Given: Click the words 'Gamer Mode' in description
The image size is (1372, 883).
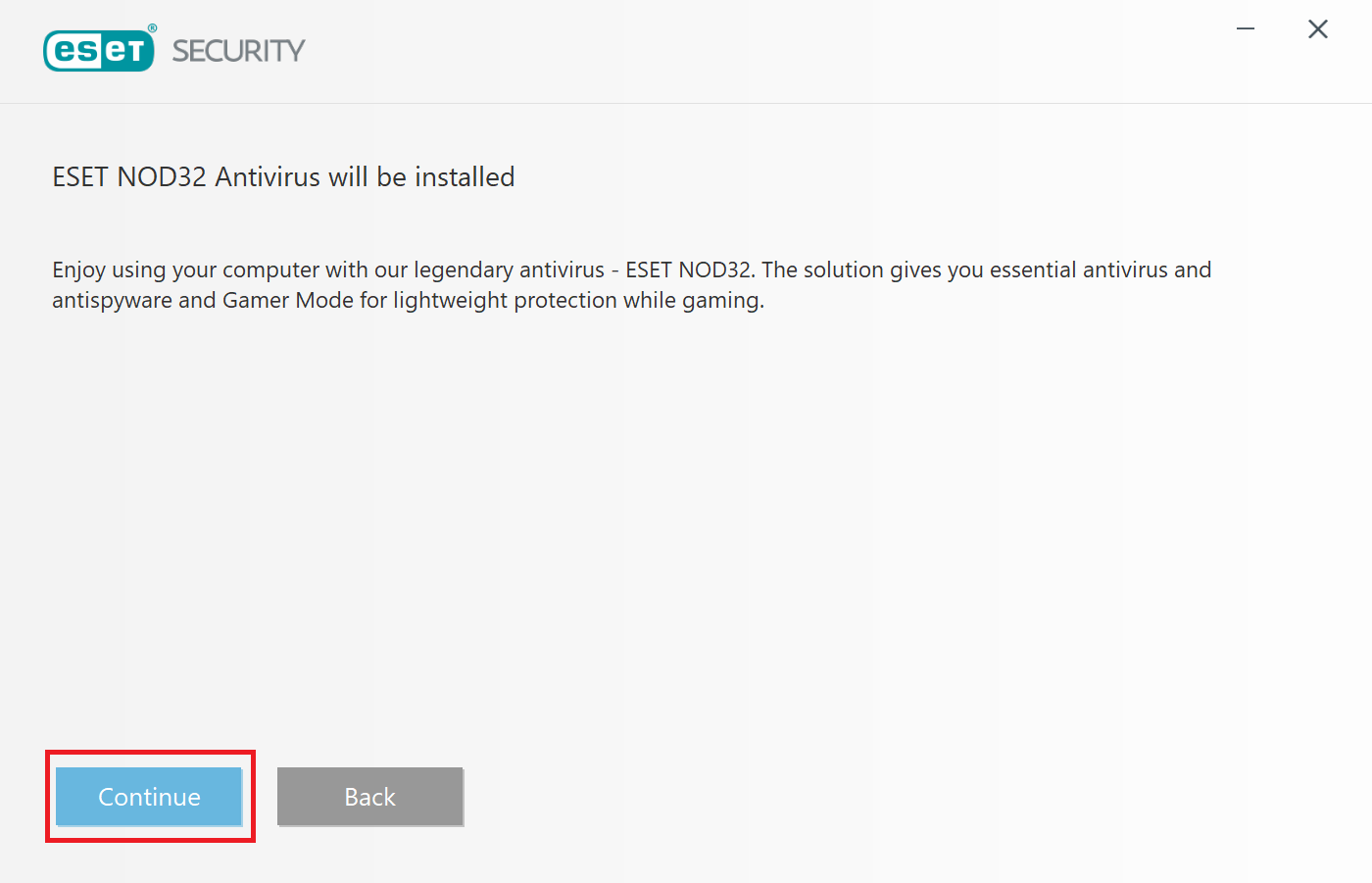Looking at the screenshot, I should point(288,301).
